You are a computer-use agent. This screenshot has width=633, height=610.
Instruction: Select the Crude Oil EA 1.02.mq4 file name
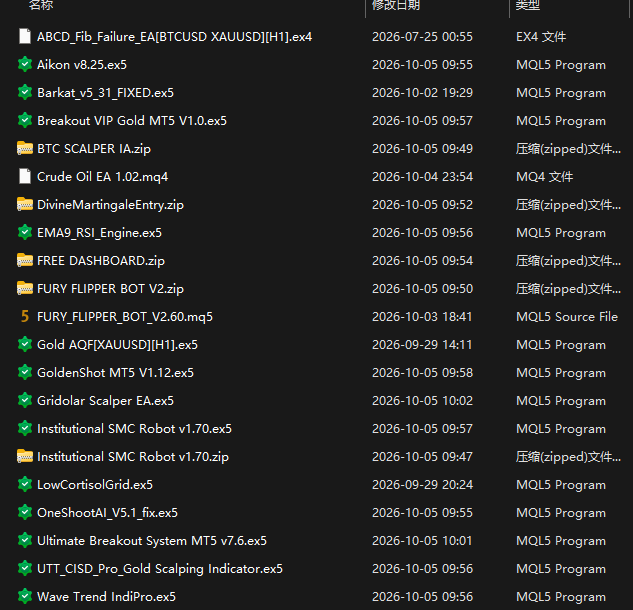pos(103,177)
